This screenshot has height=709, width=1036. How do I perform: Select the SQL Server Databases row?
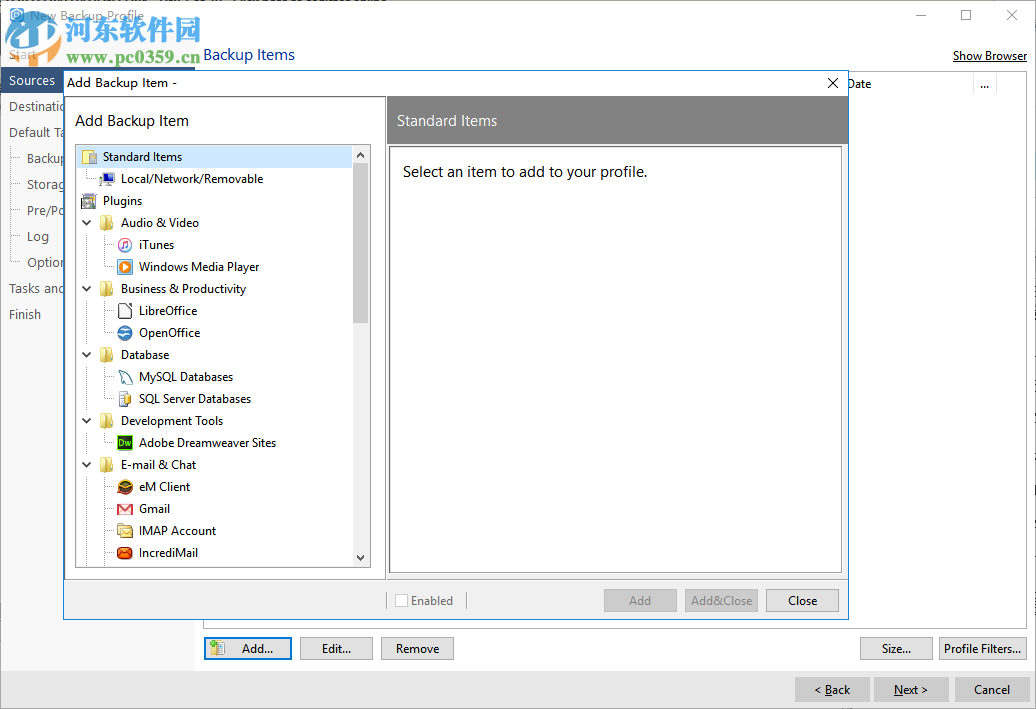[195, 399]
